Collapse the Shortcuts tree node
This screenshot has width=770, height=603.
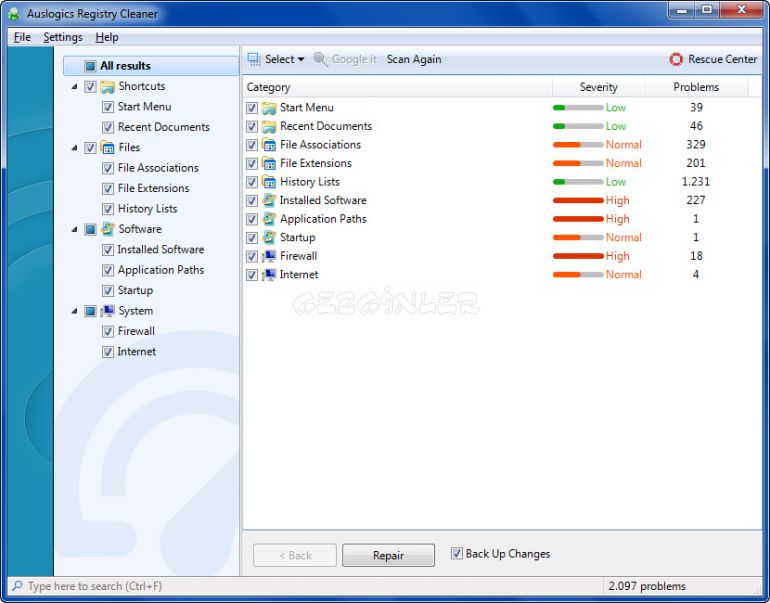pyautogui.click(x=75, y=87)
